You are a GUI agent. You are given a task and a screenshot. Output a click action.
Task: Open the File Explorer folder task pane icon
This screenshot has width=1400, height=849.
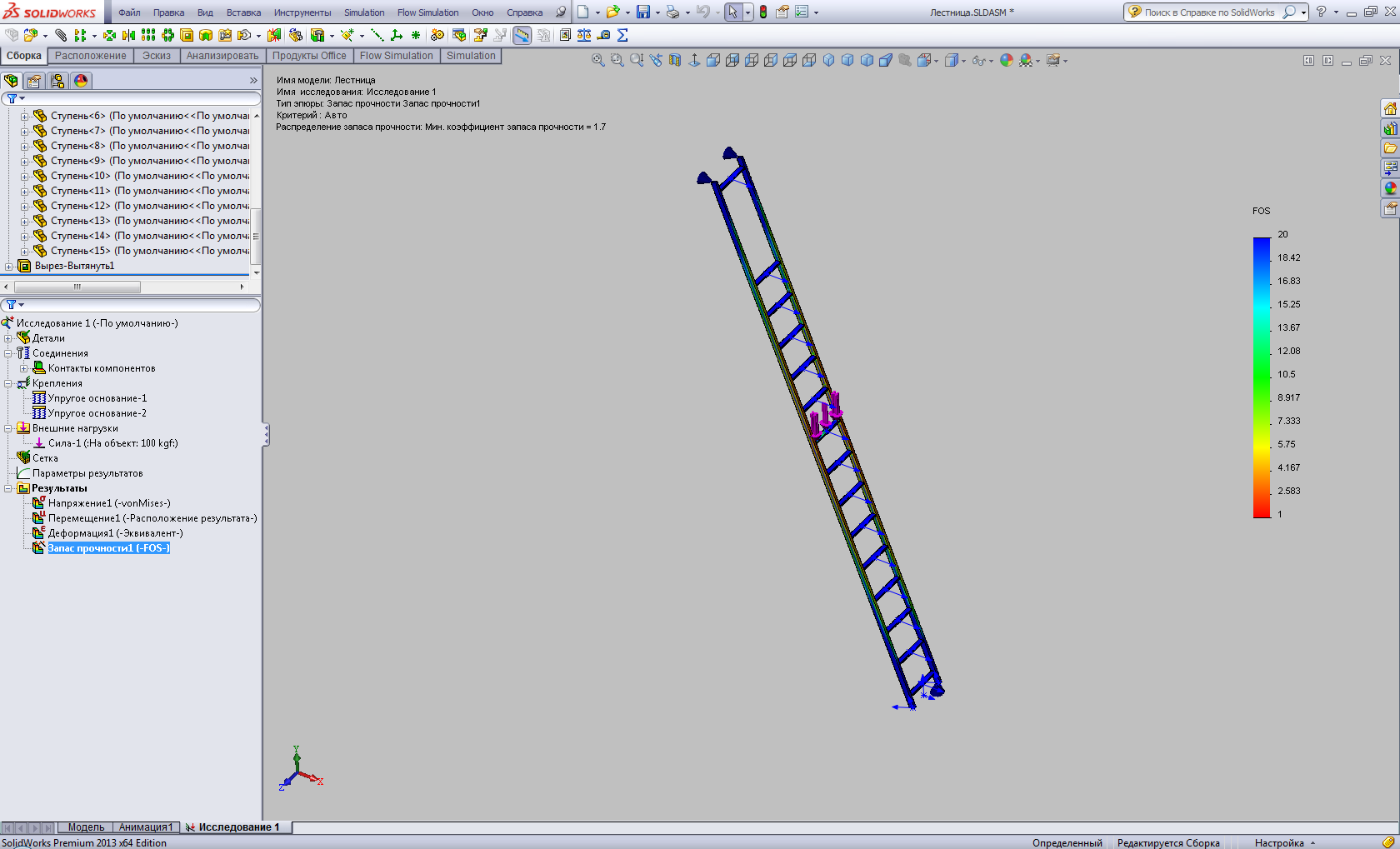(x=1390, y=148)
